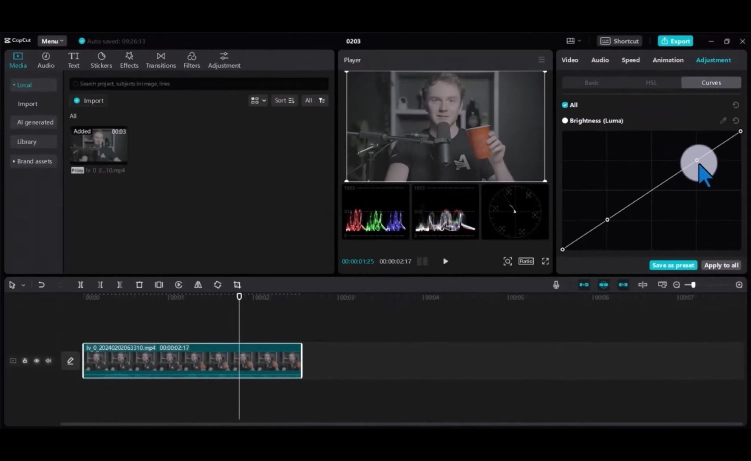Mute the video track audio
The width and height of the screenshot is (751, 461).
48,361
